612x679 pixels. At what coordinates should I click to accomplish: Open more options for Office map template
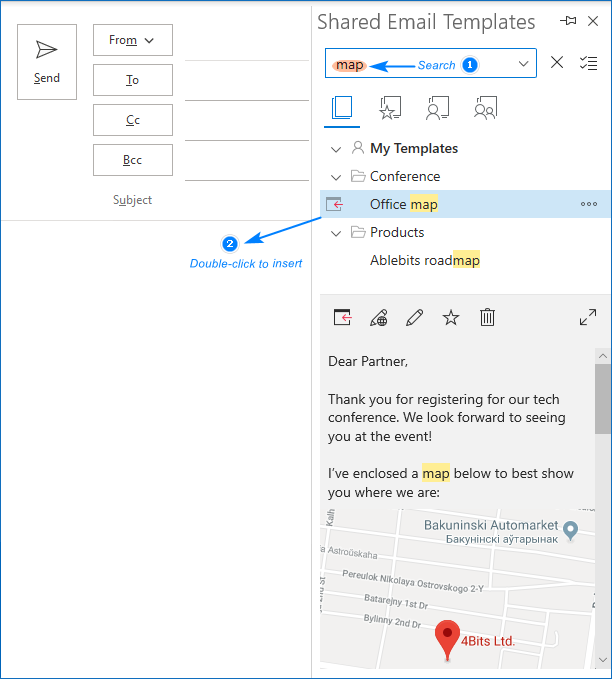click(x=588, y=204)
